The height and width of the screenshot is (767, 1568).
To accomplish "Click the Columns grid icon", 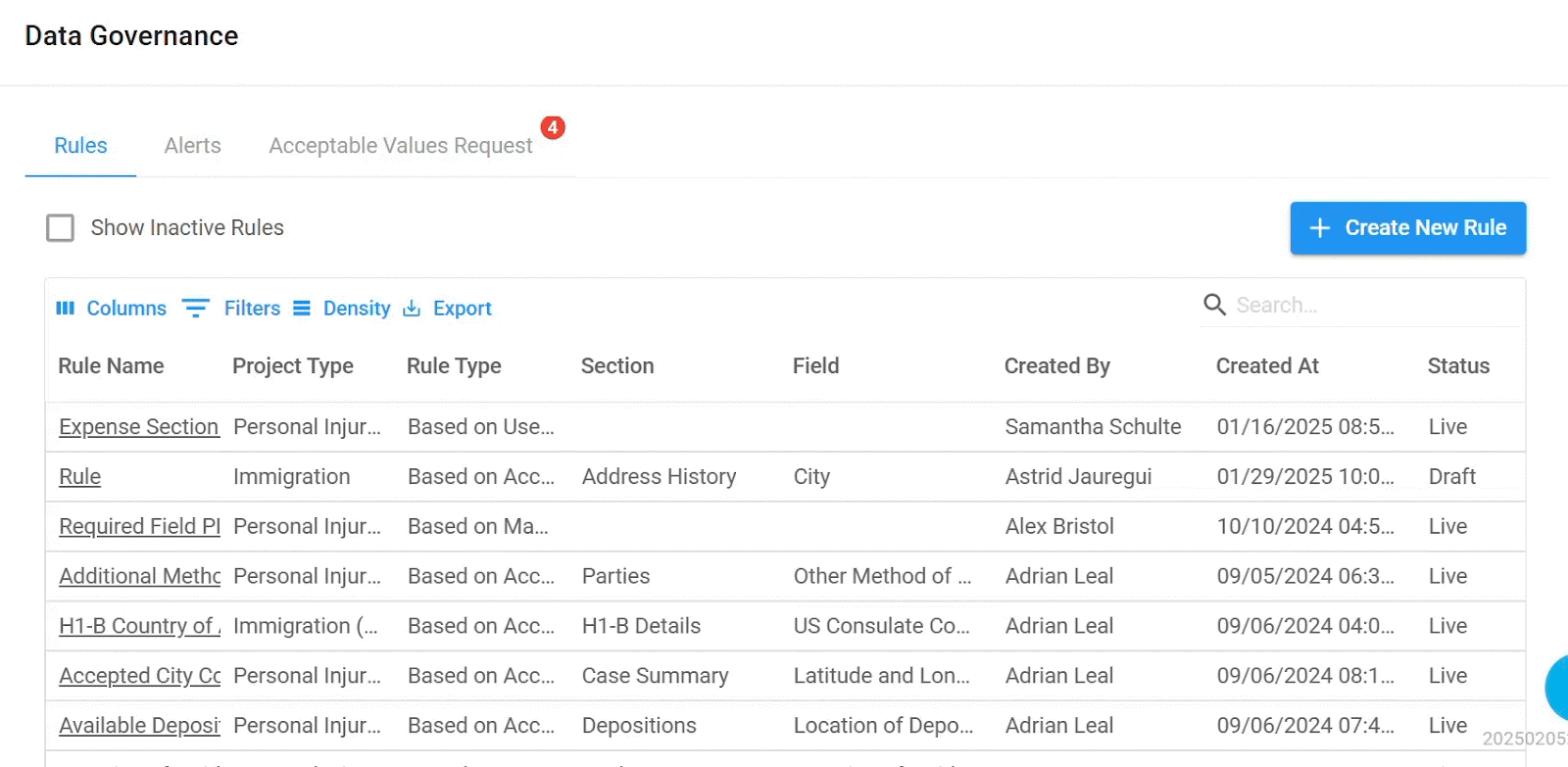I will tap(66, 309).
